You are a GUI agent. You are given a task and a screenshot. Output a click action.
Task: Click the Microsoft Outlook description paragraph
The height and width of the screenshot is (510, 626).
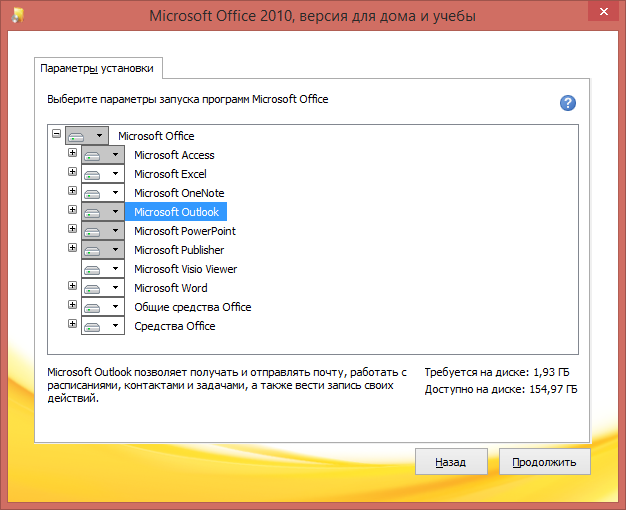coord(227,385)
